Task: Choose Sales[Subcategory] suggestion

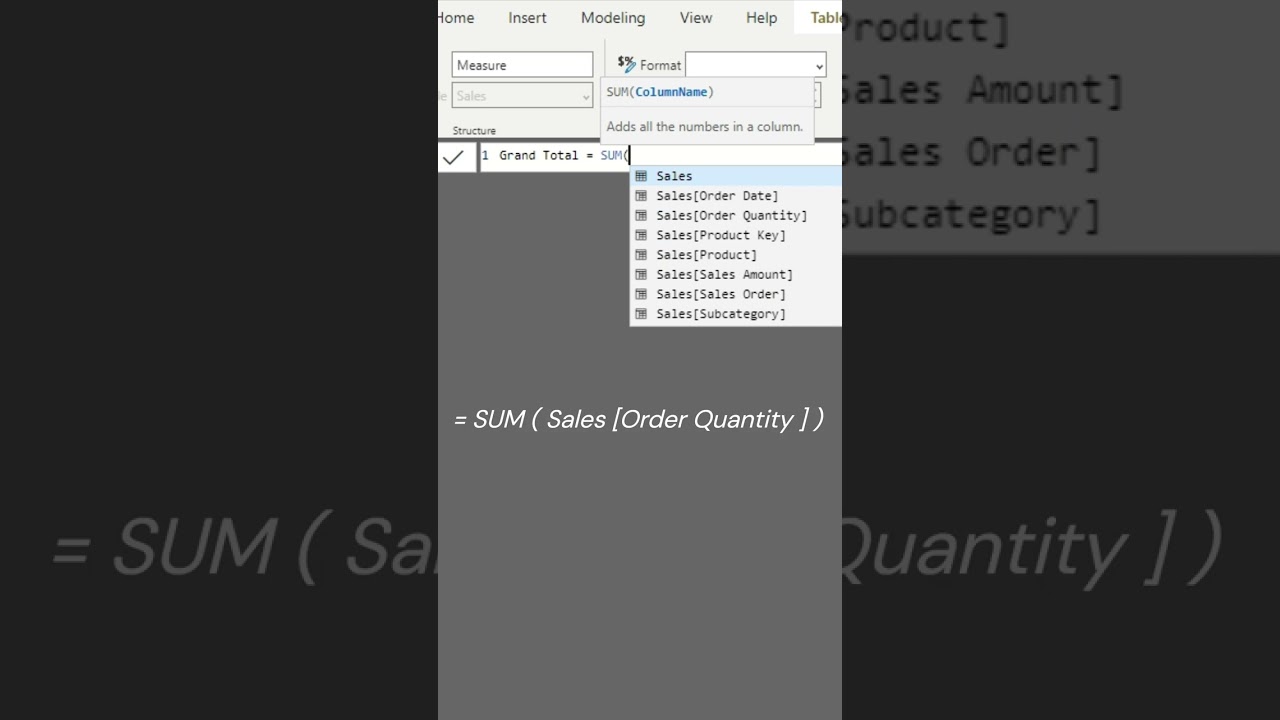Action: tap(736, 314)
